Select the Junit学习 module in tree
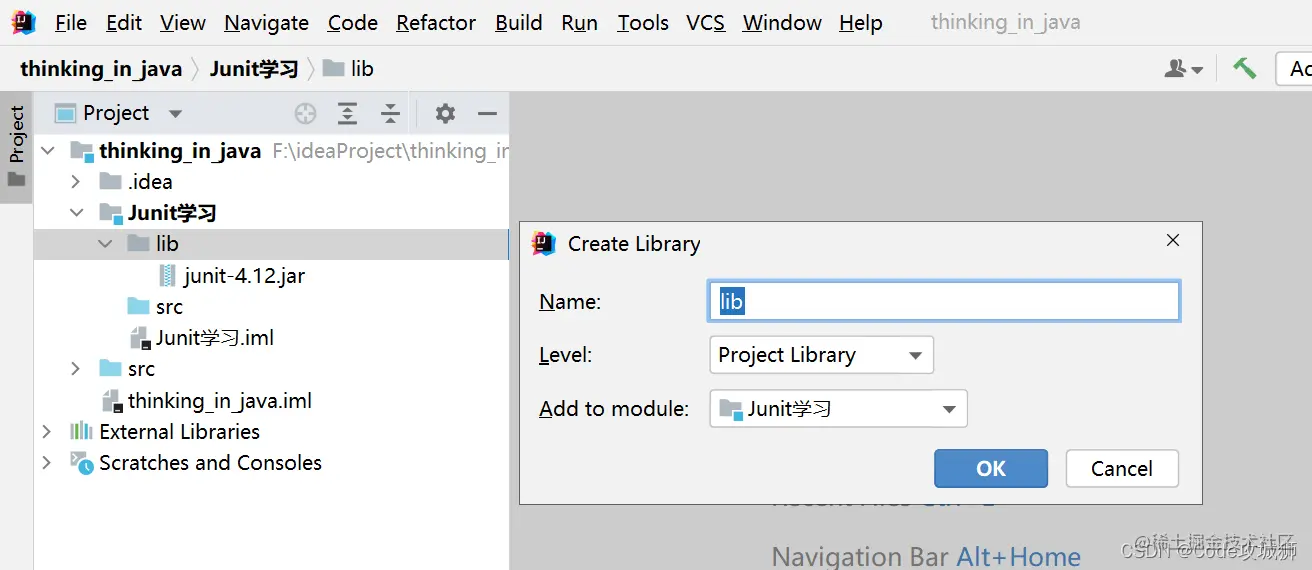 (x=172, y=213)
